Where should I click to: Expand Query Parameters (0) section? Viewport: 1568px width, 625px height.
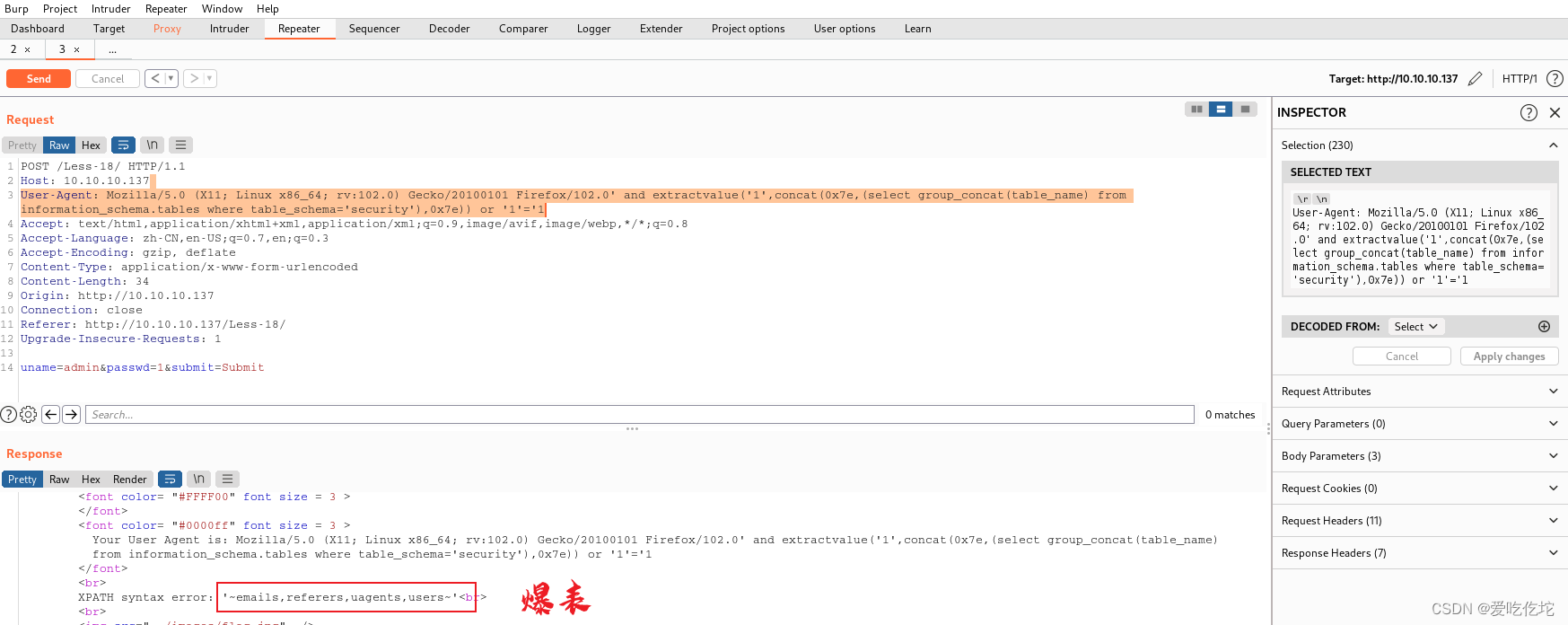tap(1420, 424)
